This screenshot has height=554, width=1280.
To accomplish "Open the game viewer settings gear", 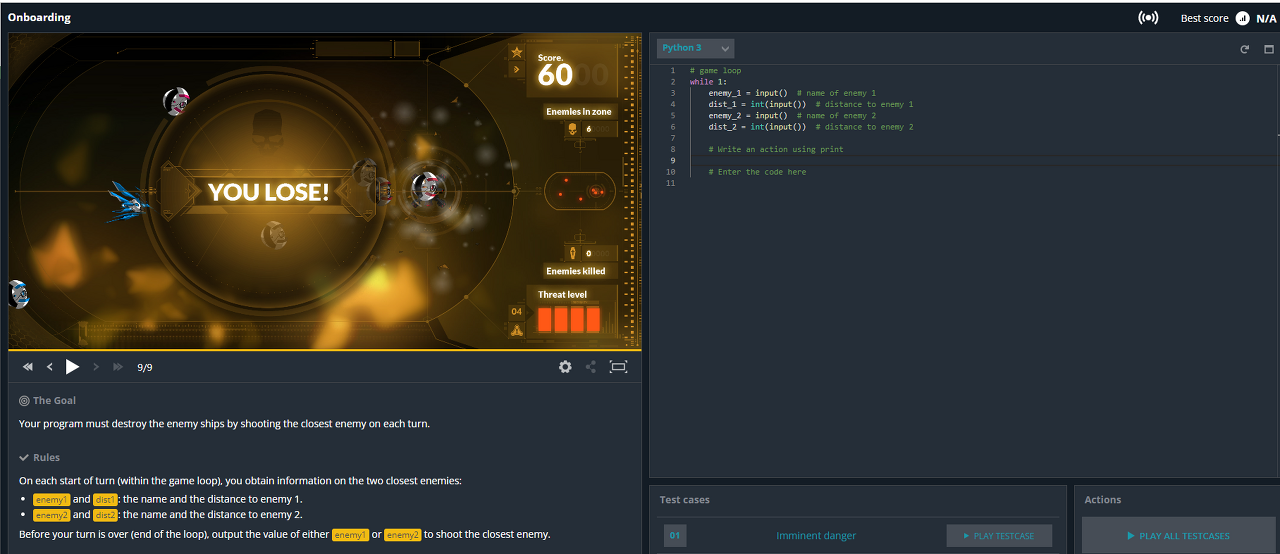I will (x=565, y=367).
